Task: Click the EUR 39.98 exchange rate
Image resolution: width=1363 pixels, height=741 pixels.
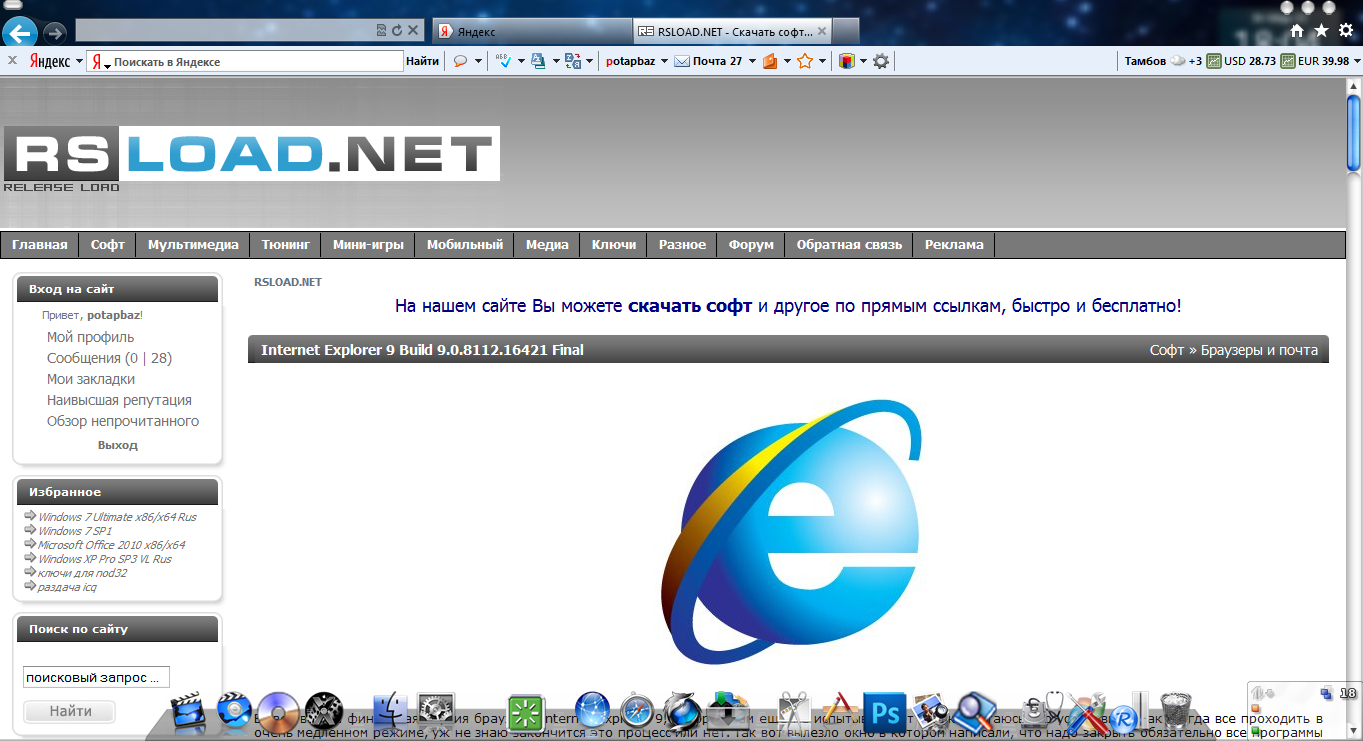Action: (x=1314, y=61)
